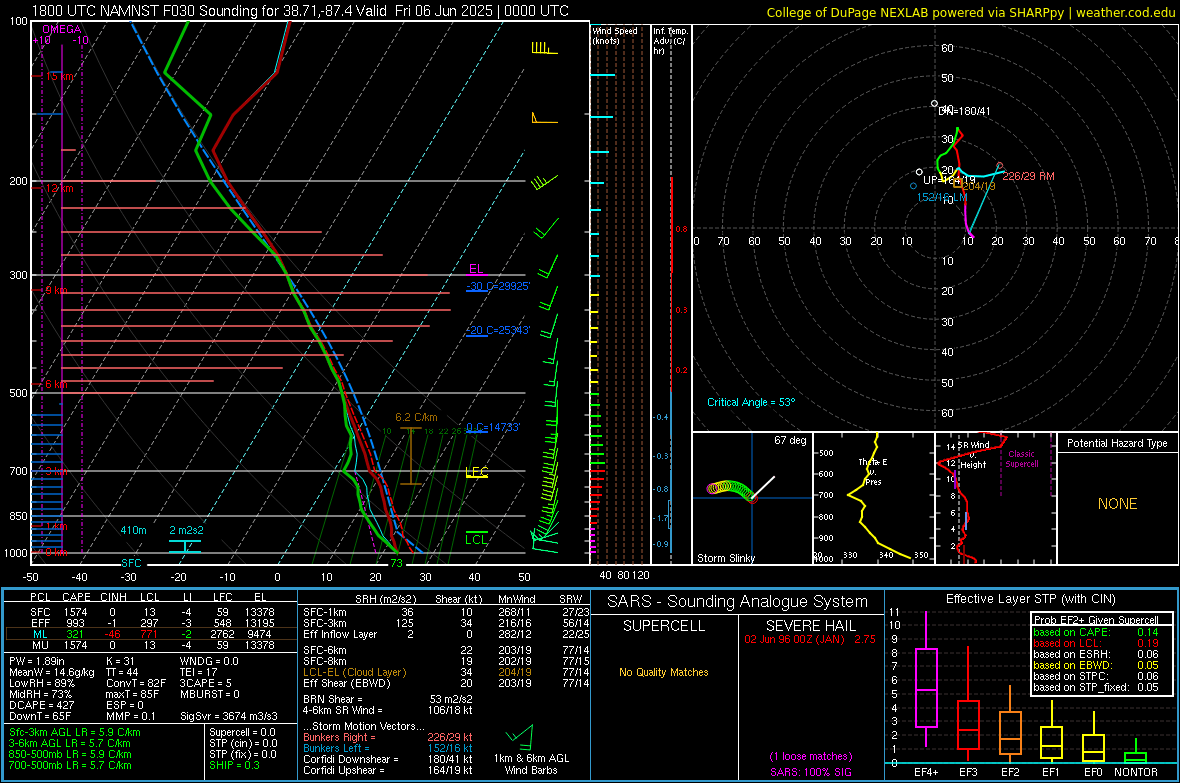Click the '1km & 6km AGL Wind Barbs' caption

point(531,764)
